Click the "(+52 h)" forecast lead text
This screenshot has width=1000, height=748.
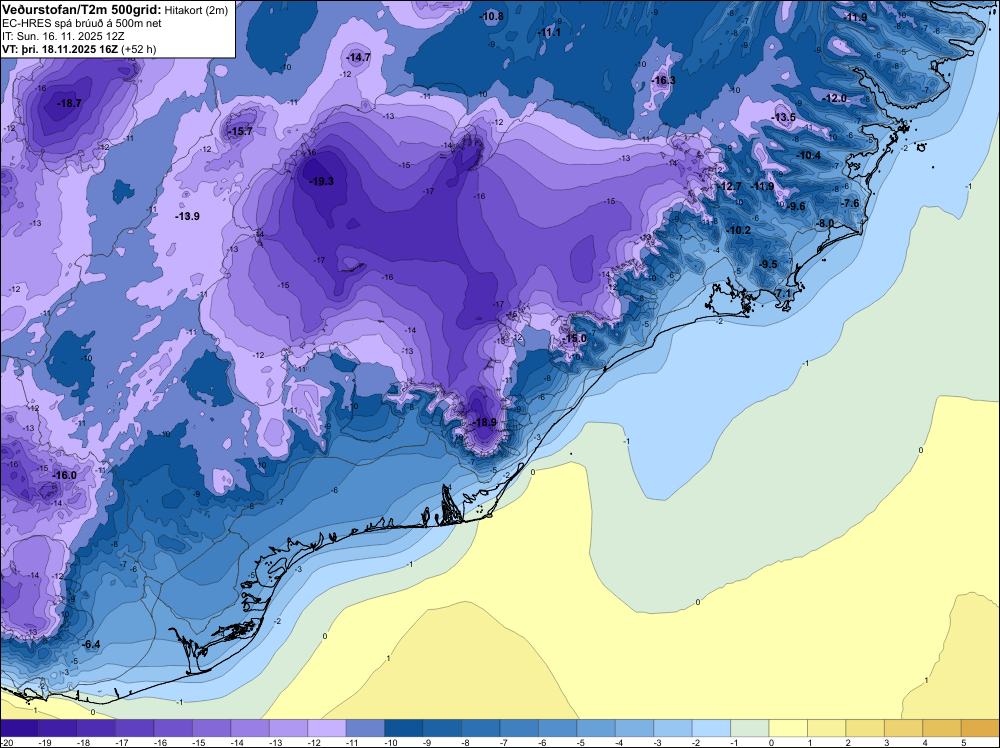[140, 49]
